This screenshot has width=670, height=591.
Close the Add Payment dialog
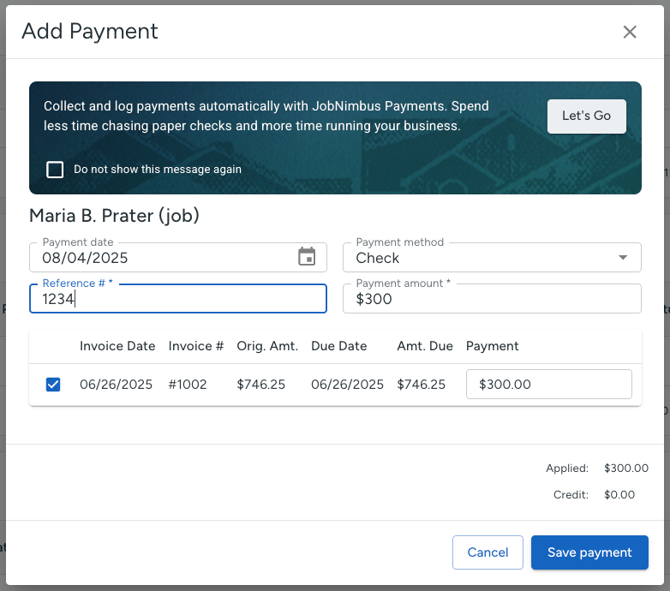(630, 32)
